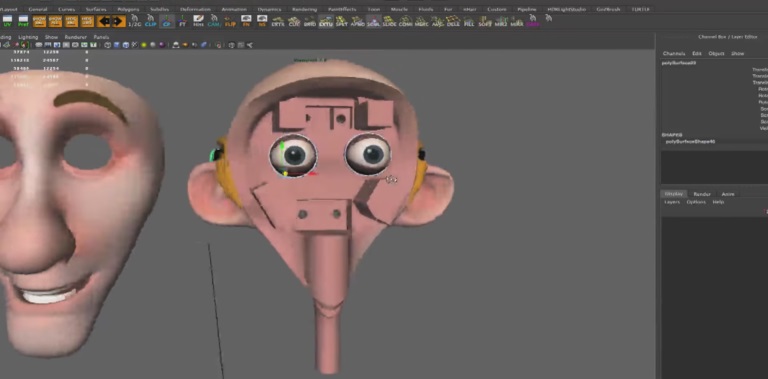Open the Pipeline shelf tab
768x379 pixels.
(x=527, y=9)
